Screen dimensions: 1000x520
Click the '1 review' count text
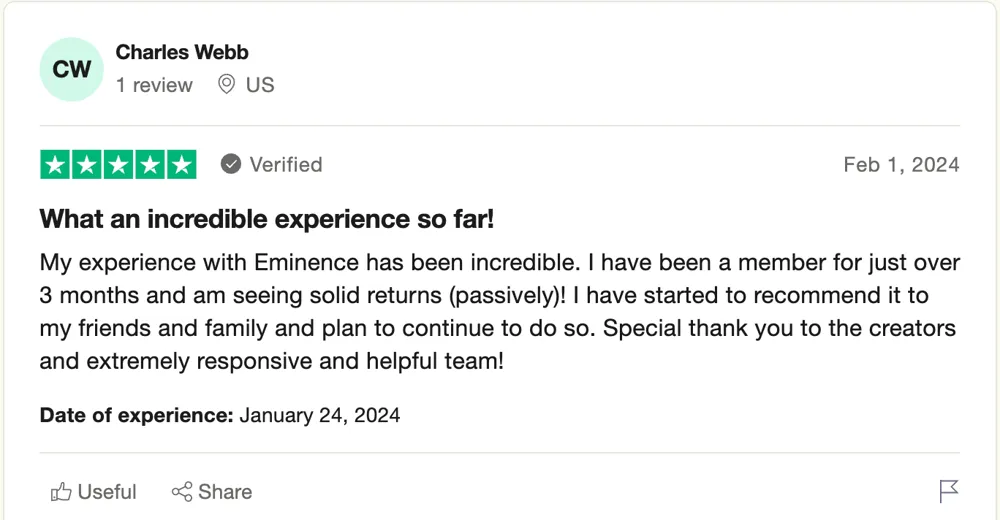[x=154, y=85]
